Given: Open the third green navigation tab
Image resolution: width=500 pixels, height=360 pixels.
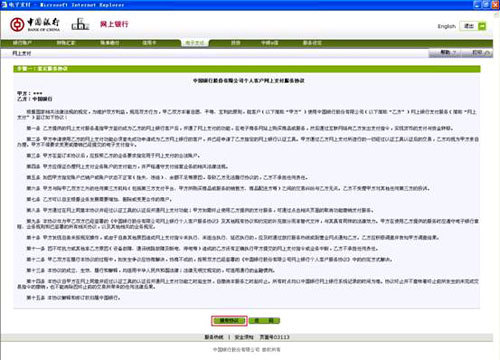Looking at the screenshot, I should (x=110, y=43).
